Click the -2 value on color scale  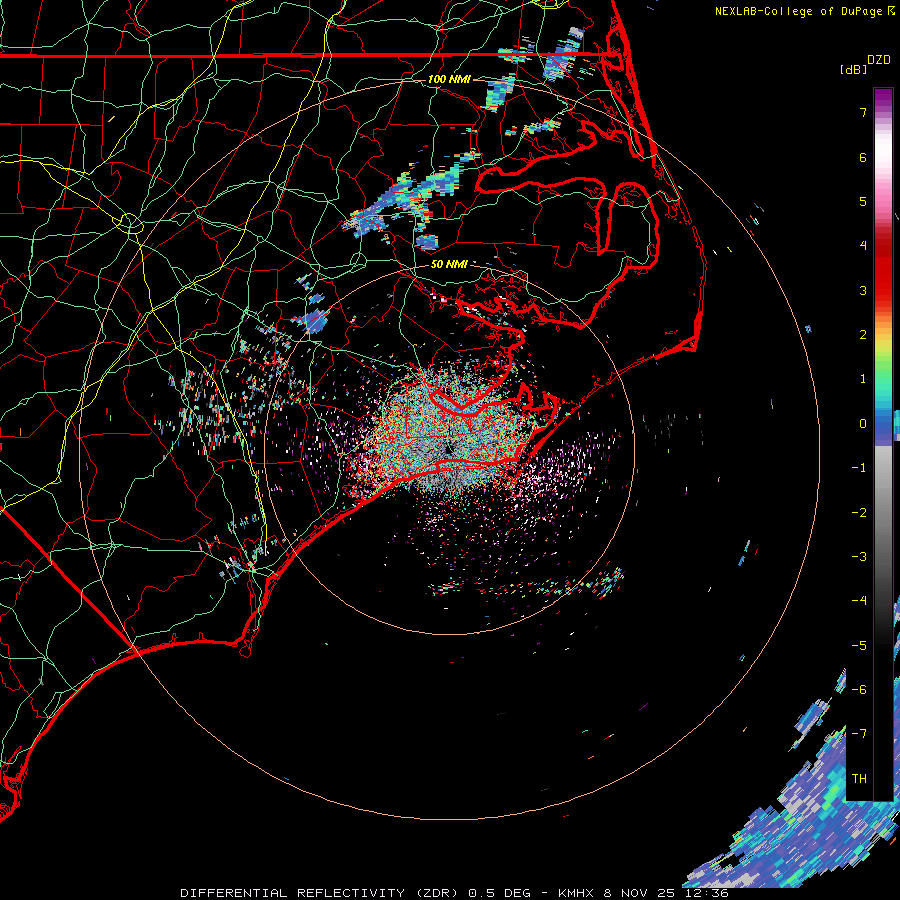[x=859, y=513]
